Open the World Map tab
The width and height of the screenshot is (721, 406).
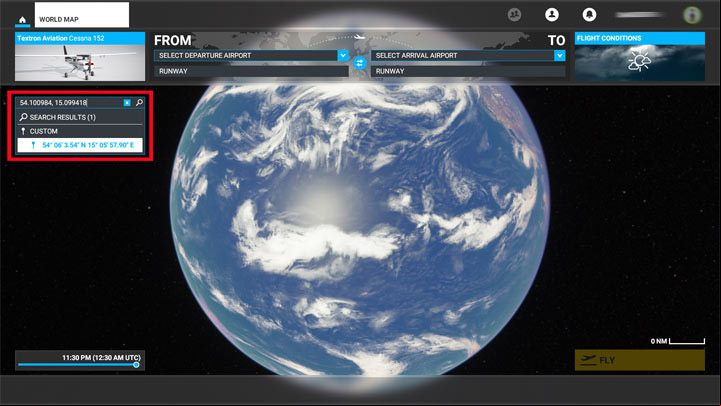(82, 15)
